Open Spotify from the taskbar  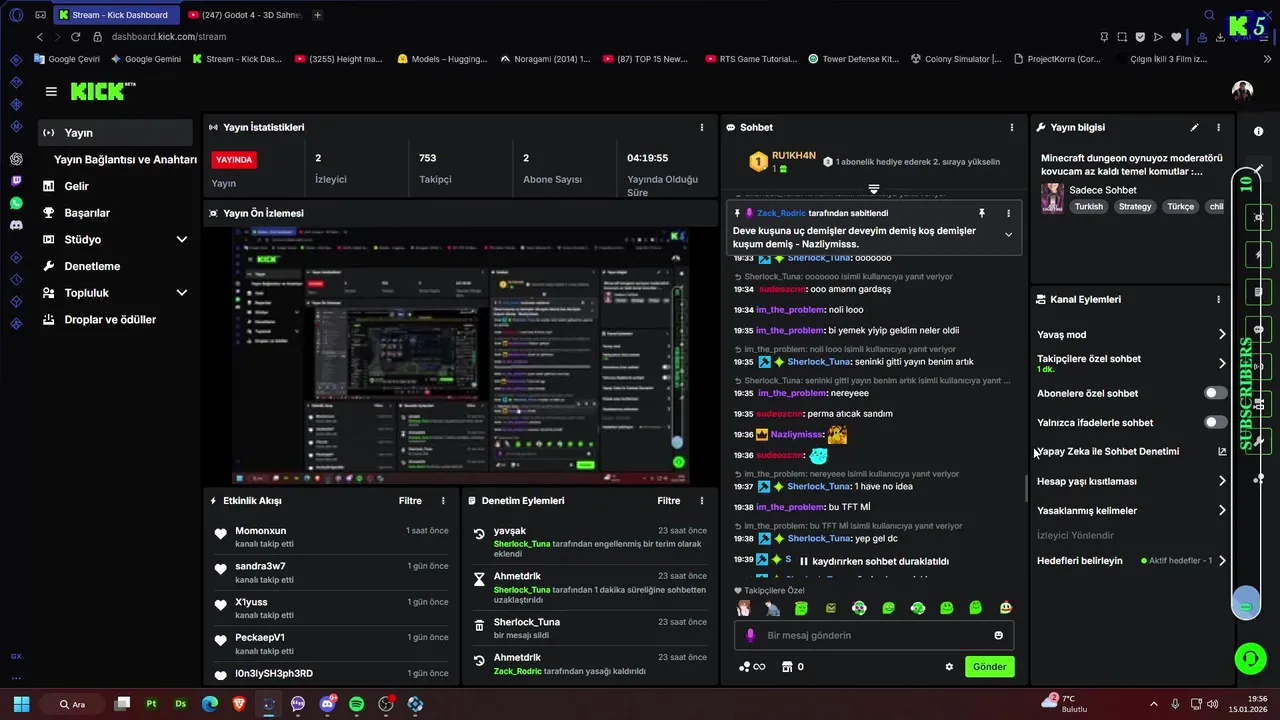pyautogui.click(x=357, y=704)
